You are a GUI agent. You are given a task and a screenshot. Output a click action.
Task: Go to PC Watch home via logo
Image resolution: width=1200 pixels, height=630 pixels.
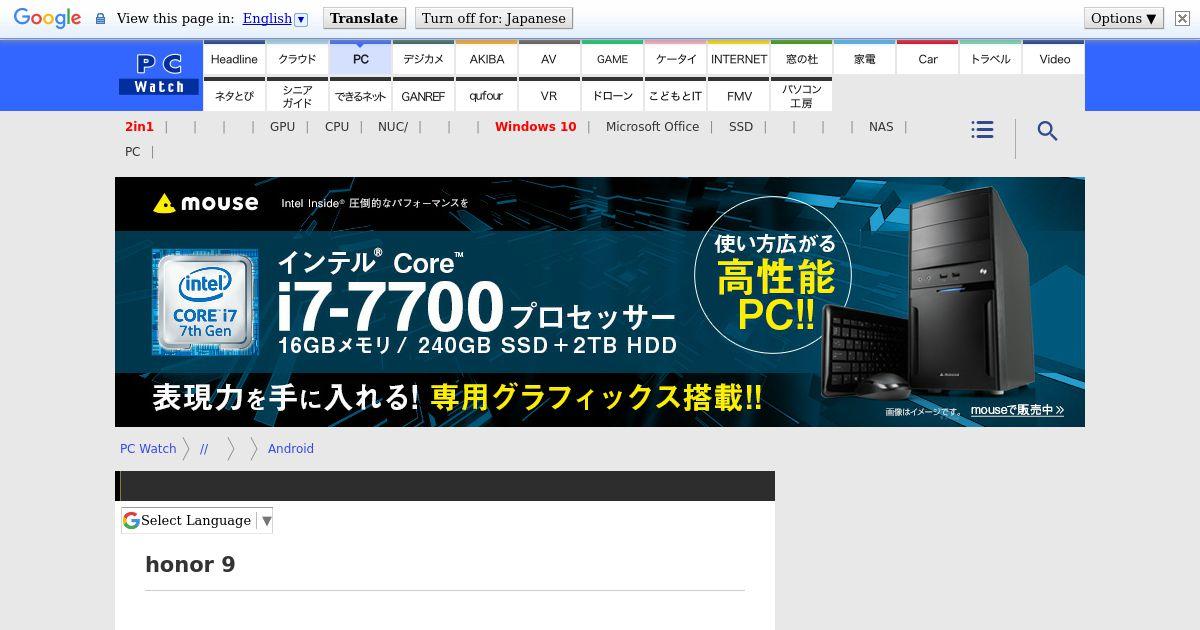159,75
